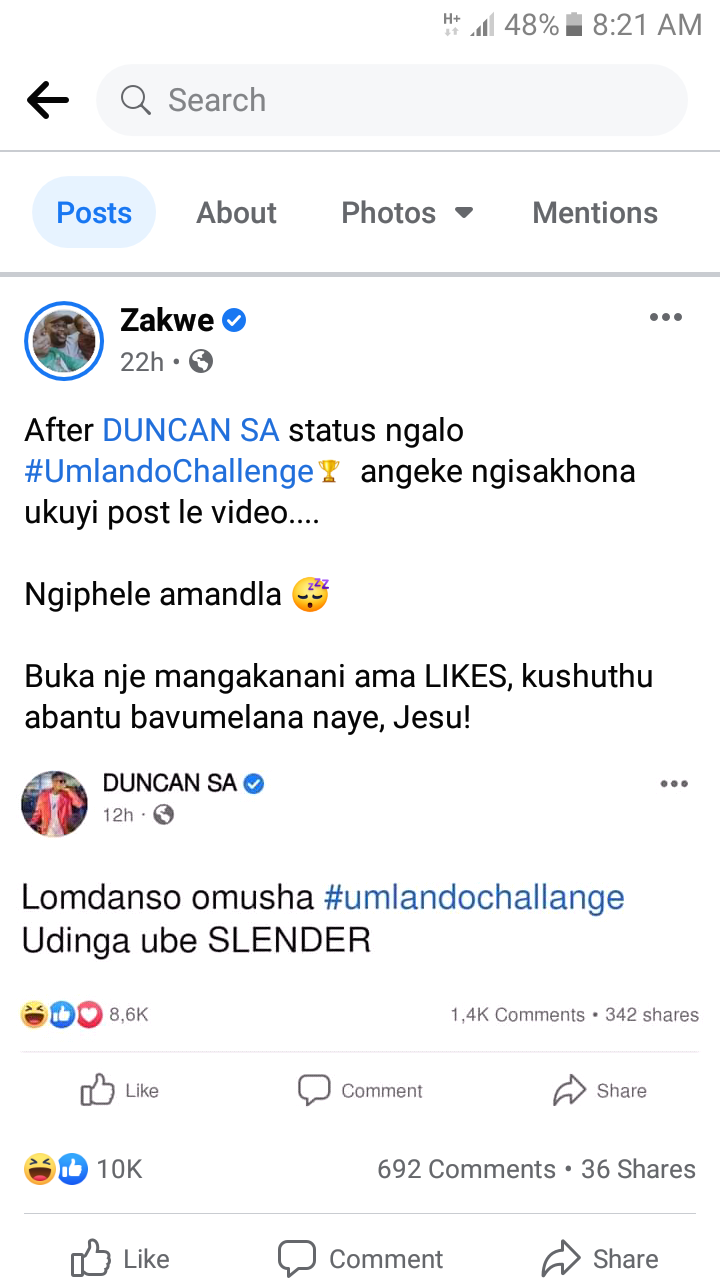The image size is (720, 1280).
Task: Open Zakwe post three-dot options menu
Action: coord(665,317)
